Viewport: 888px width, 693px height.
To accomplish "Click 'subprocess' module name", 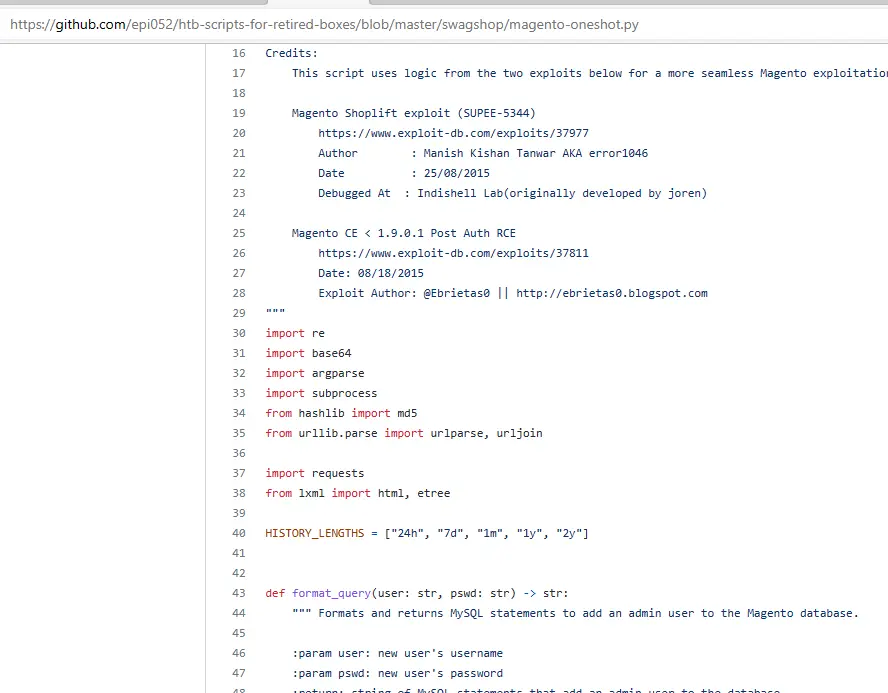I will (x=344, y=393).
